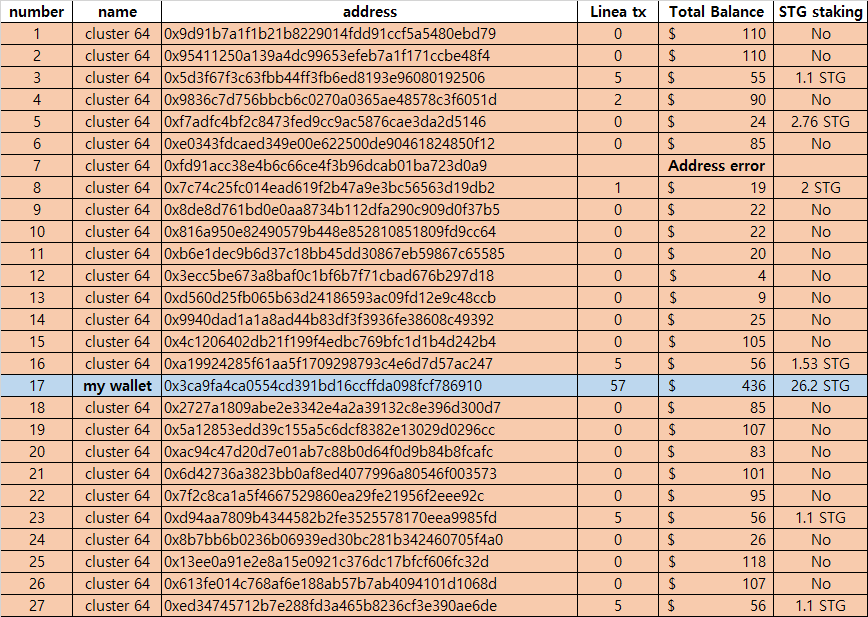Click the 'my wallet' name cell
This screenshot has height=617, width=868.
tap(117, 386)
